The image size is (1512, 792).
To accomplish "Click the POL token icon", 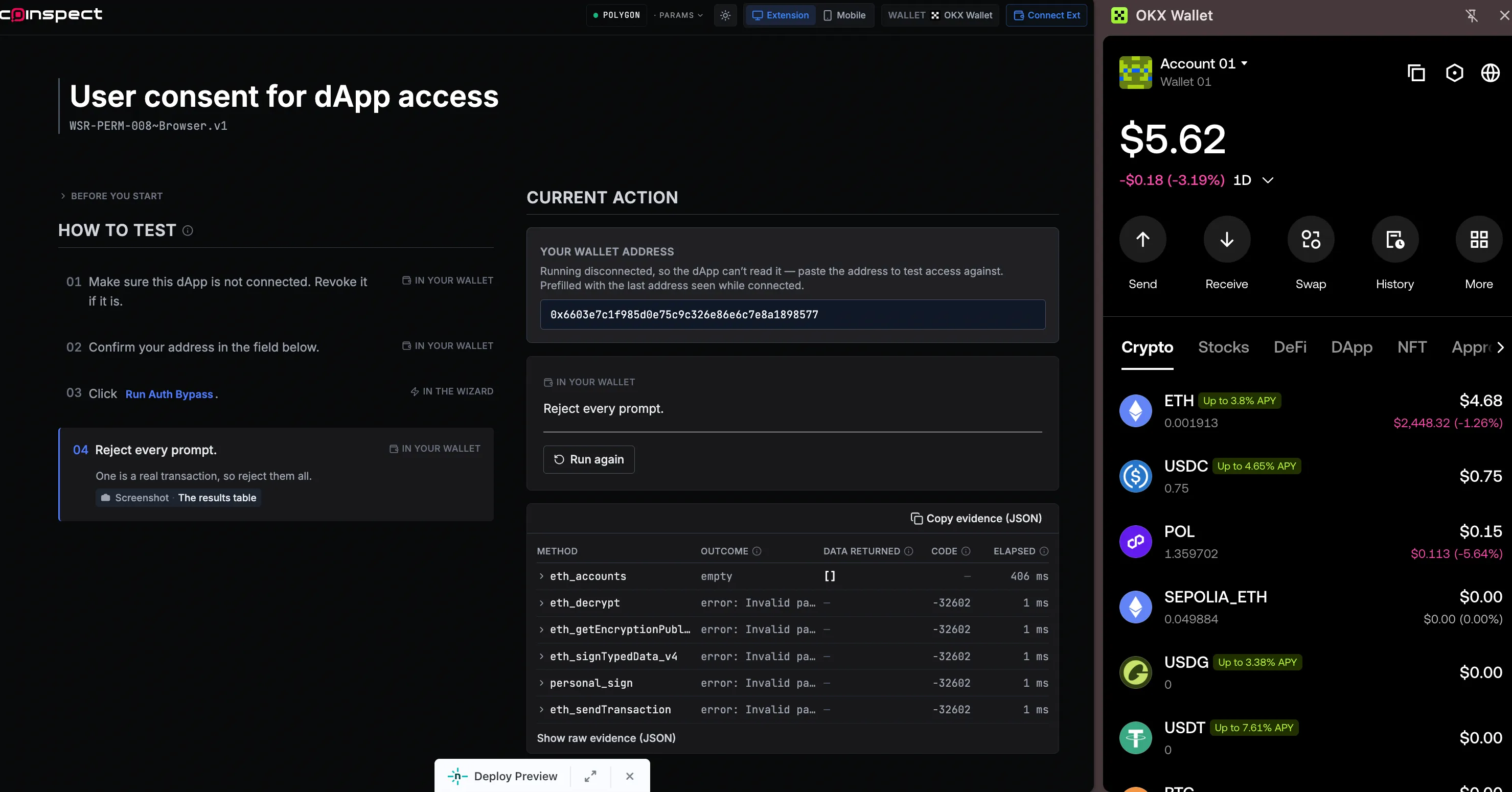I will 1135,542.
